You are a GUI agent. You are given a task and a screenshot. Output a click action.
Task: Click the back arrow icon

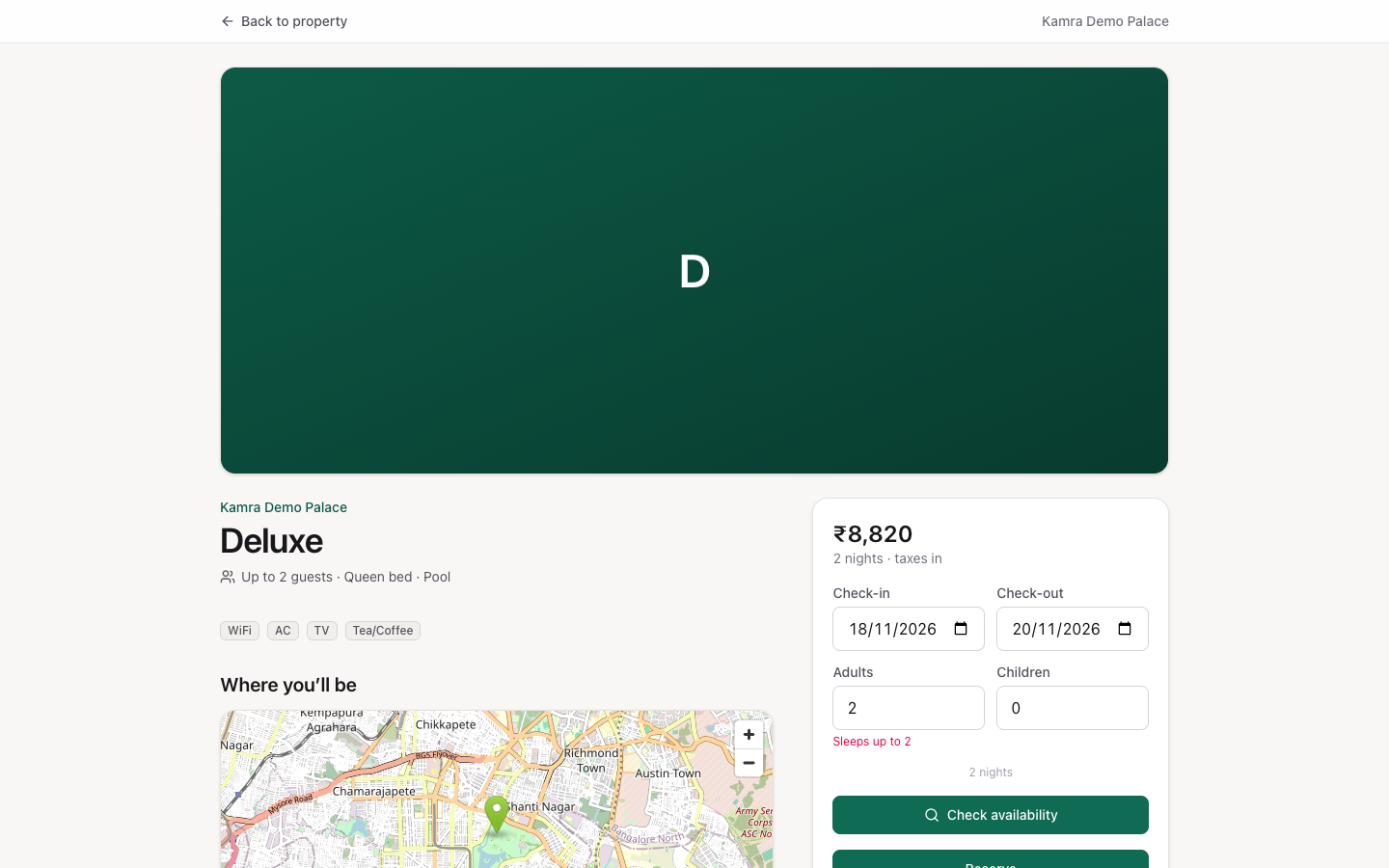[228, 21]
